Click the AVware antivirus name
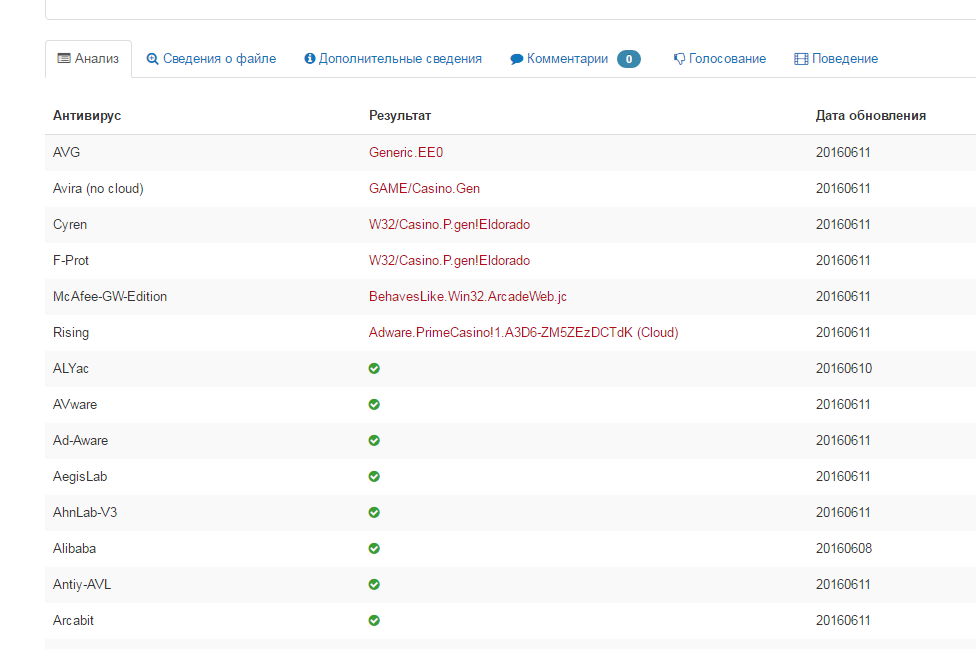This screenshot has width=976, height=649. tap(75, 404)
